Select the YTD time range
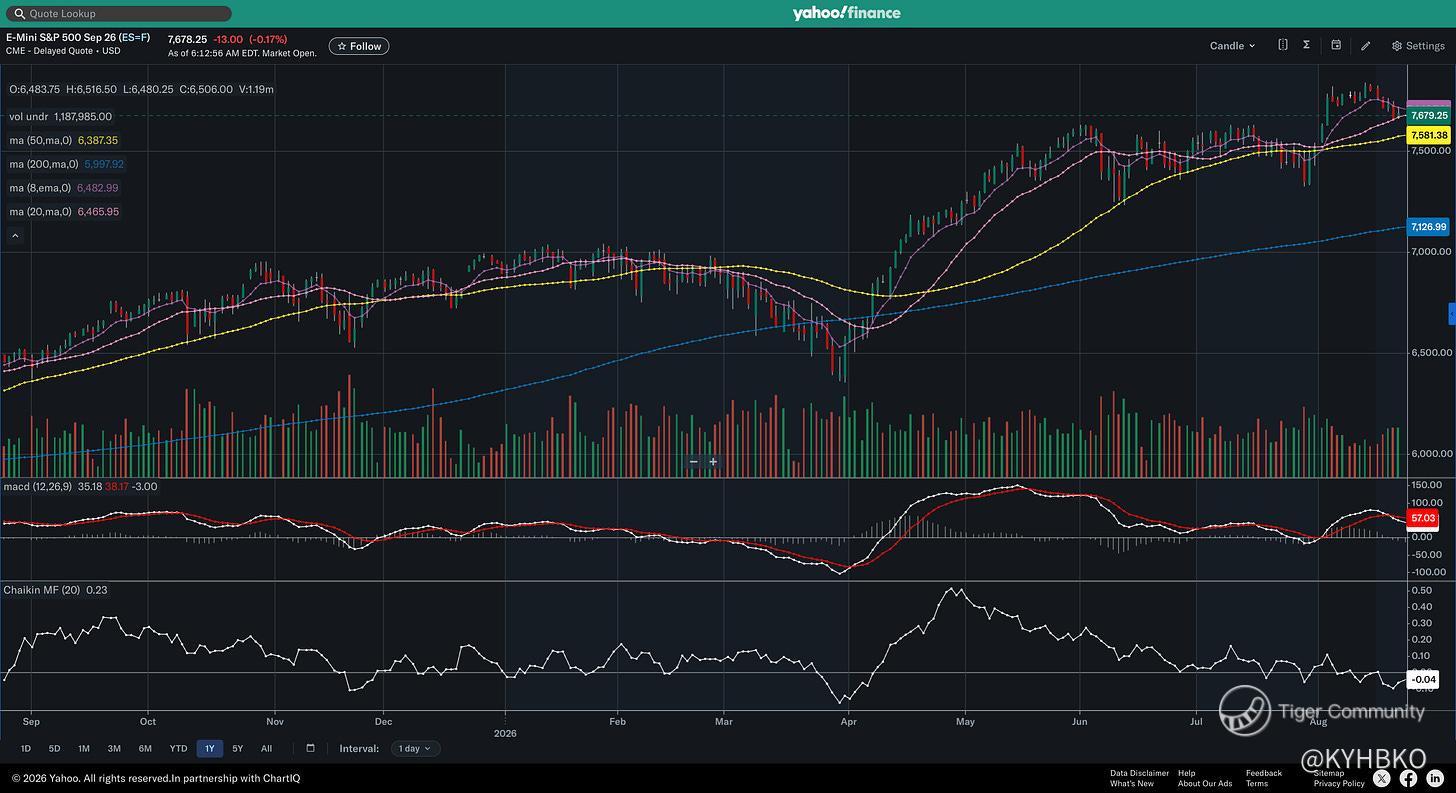 tap(178, 748)
